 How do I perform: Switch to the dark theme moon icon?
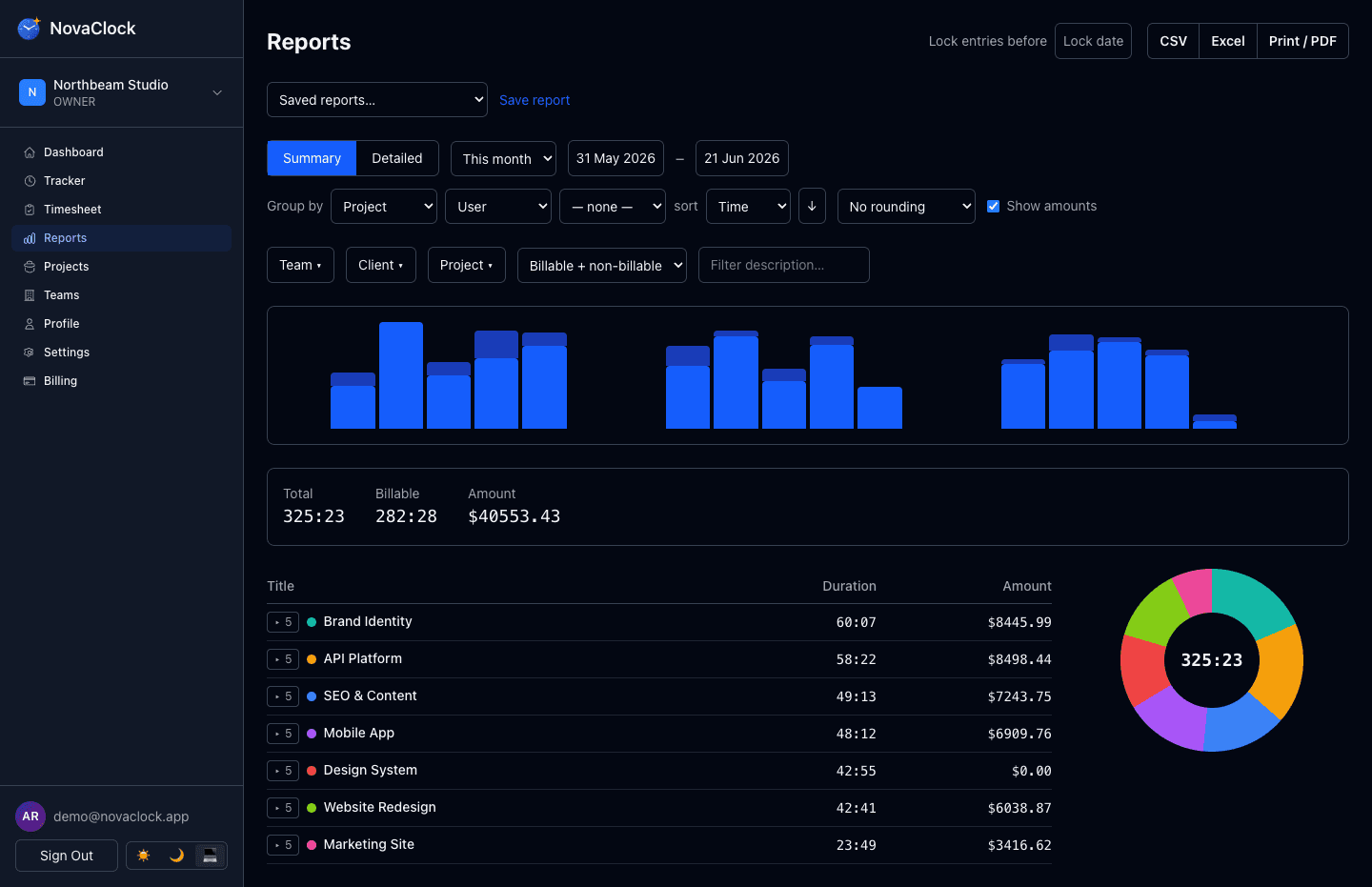click(176, 856)
